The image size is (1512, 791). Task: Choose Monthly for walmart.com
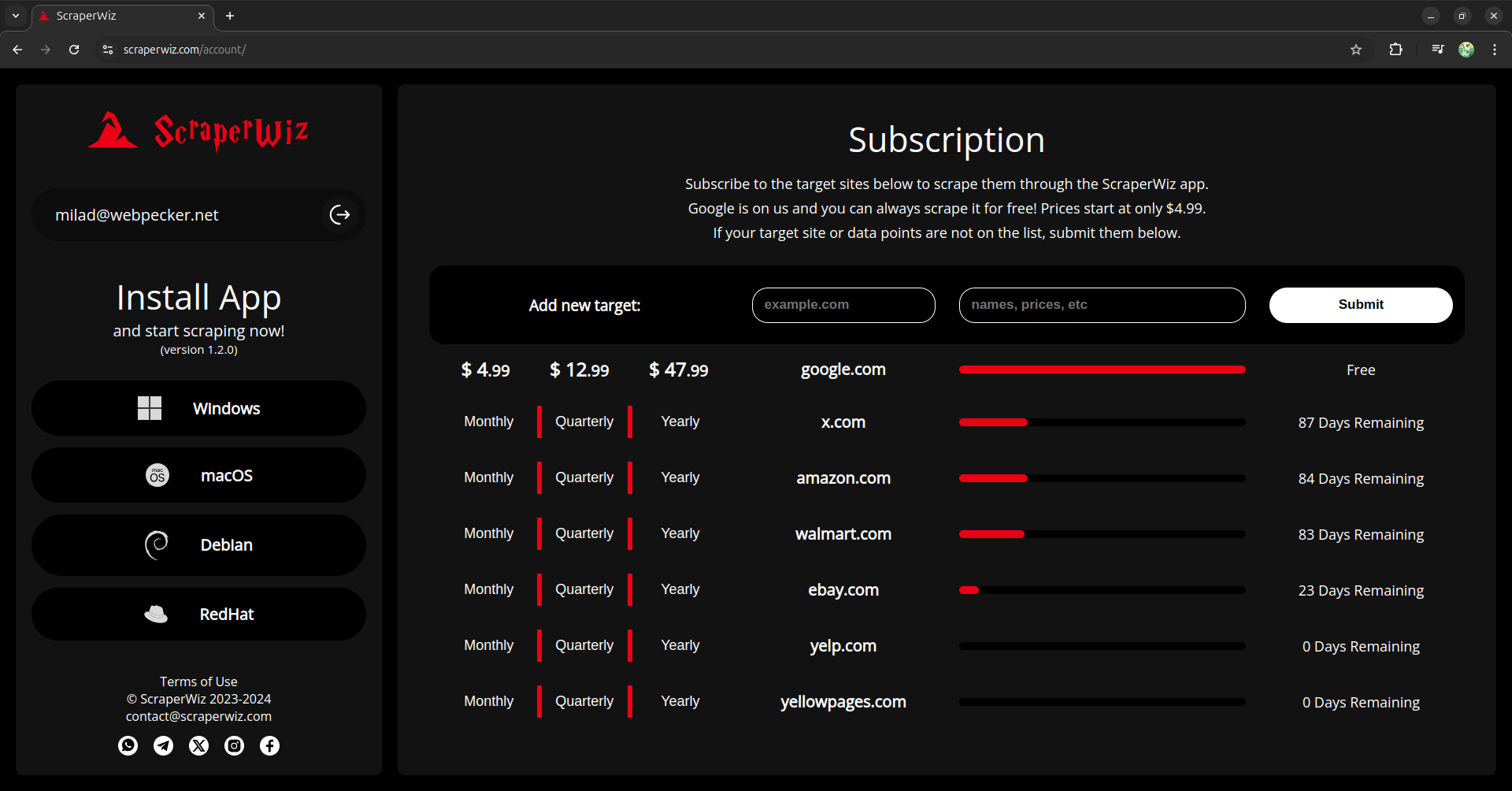(x=488, y=533)
